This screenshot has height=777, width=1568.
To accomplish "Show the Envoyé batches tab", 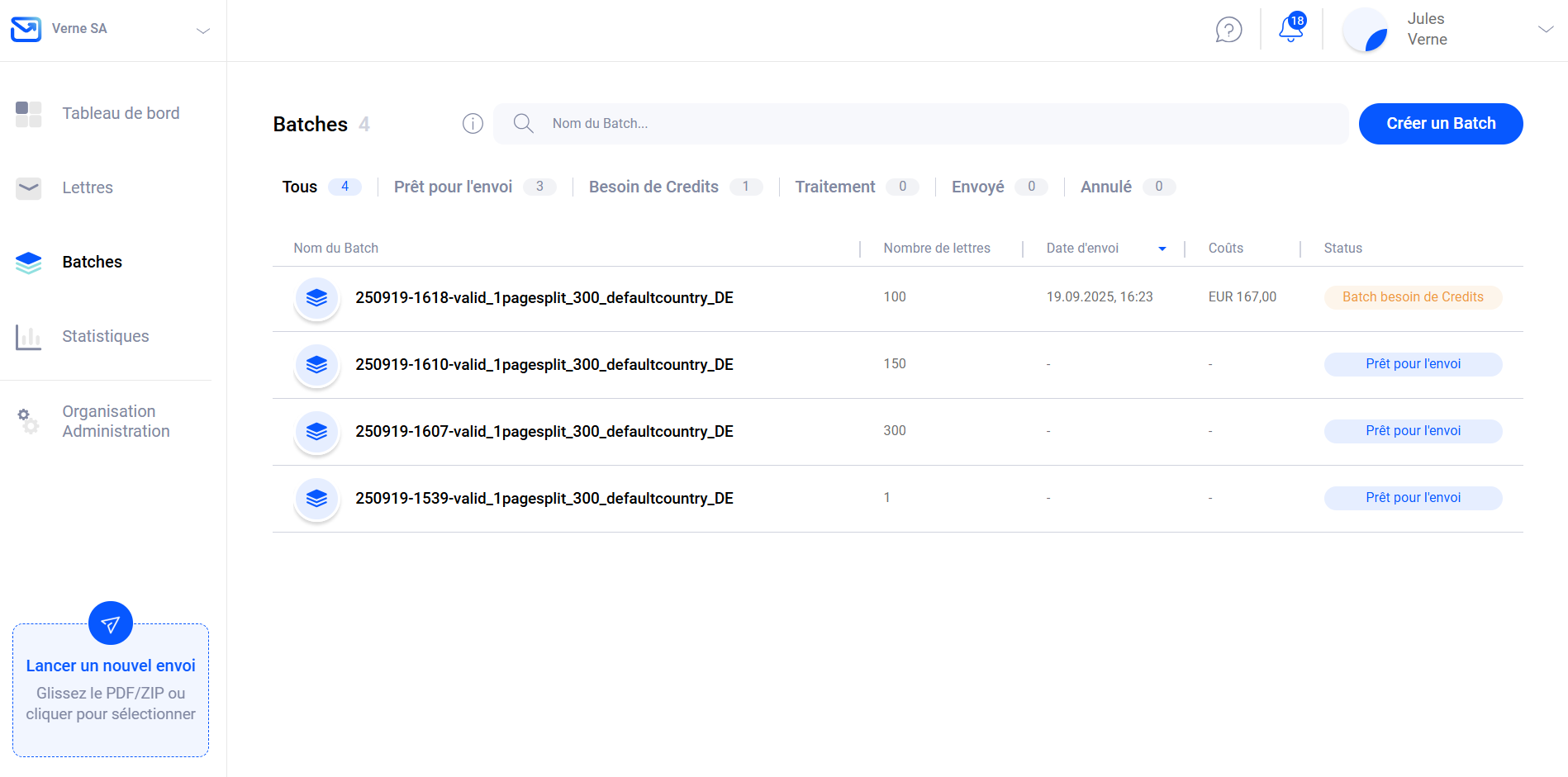I will [977, 187].
